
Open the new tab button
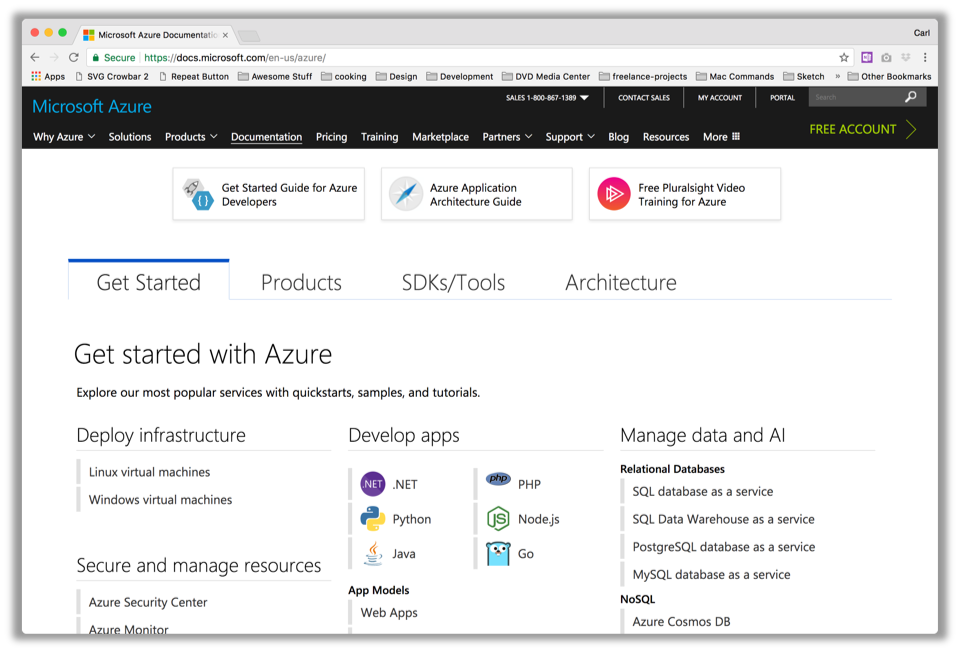pyautogui.click(x=249, y=36)
